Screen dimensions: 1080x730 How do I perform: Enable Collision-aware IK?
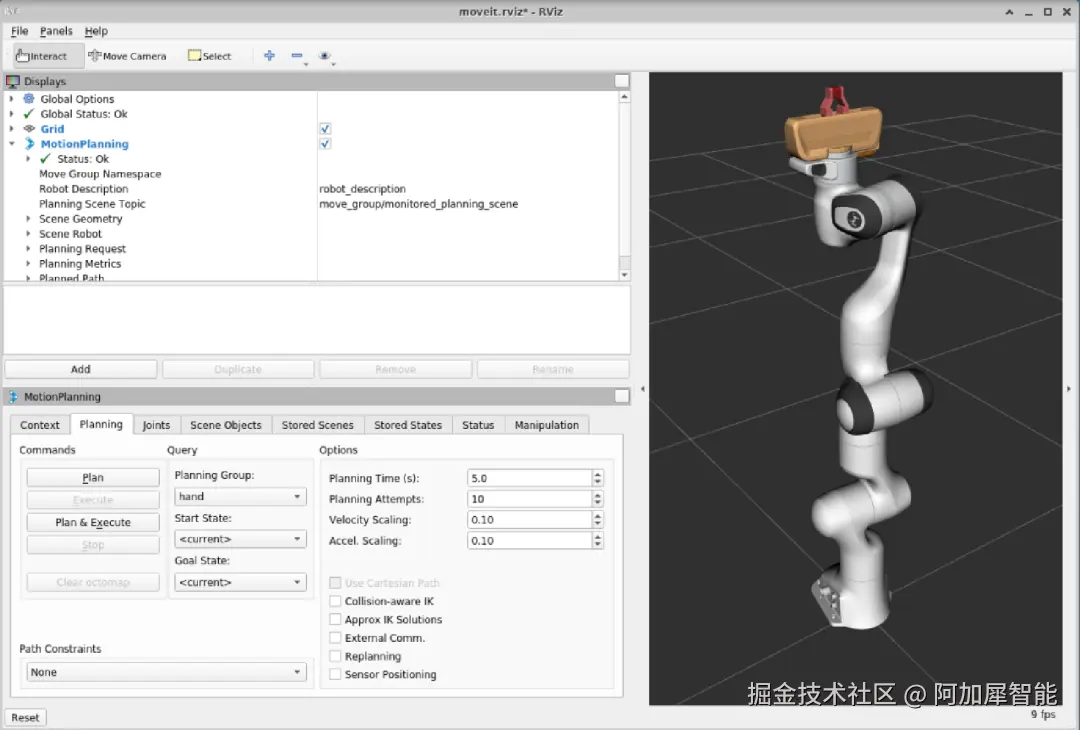coord(335,601)
